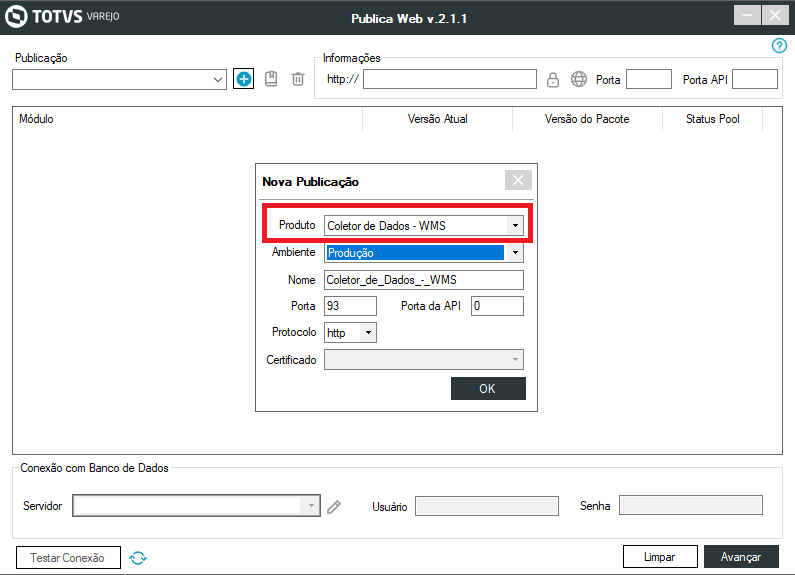Screen dimensions: 795x575
Task: Open the Servidor combo box
Action: click(196, 506)
